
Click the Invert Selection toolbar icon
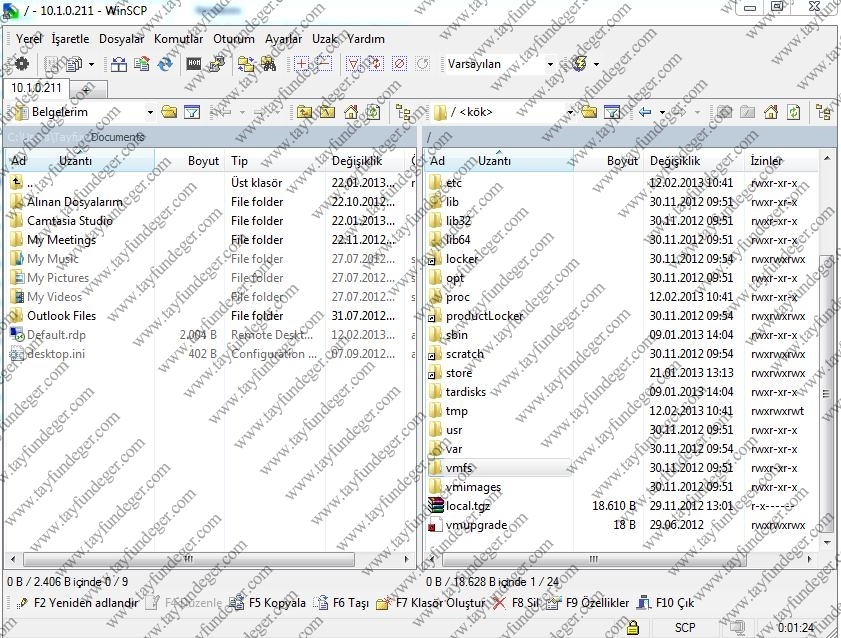click(x=376, y=64)
